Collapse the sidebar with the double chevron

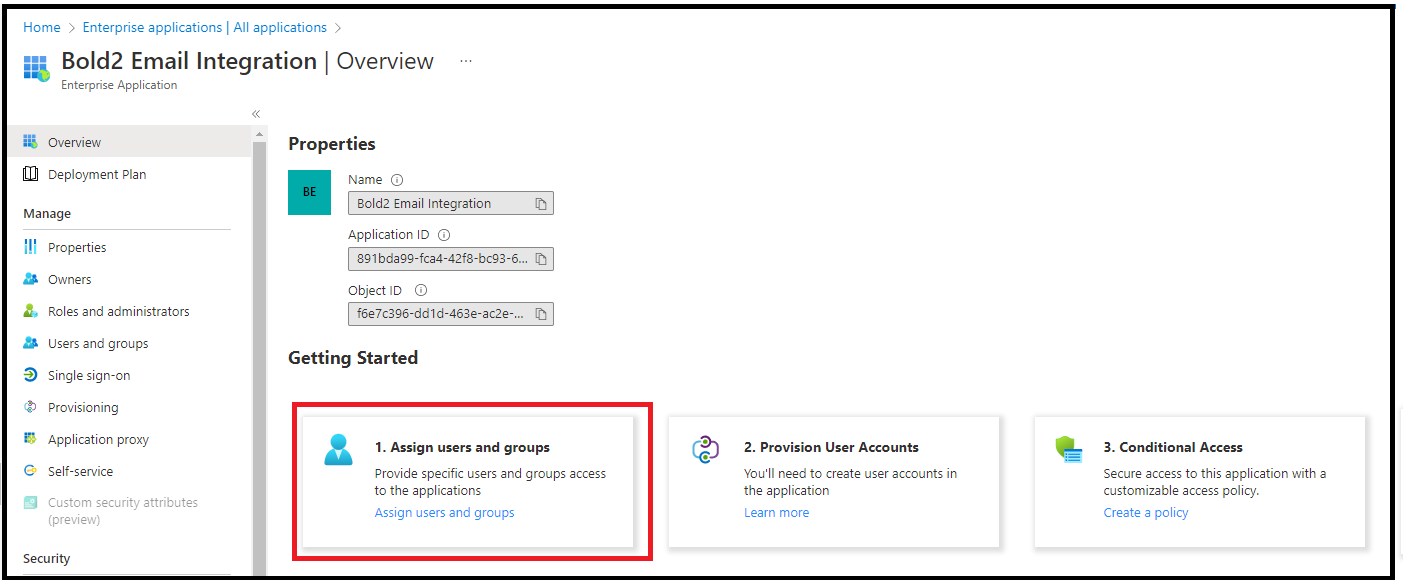[255, 114]
